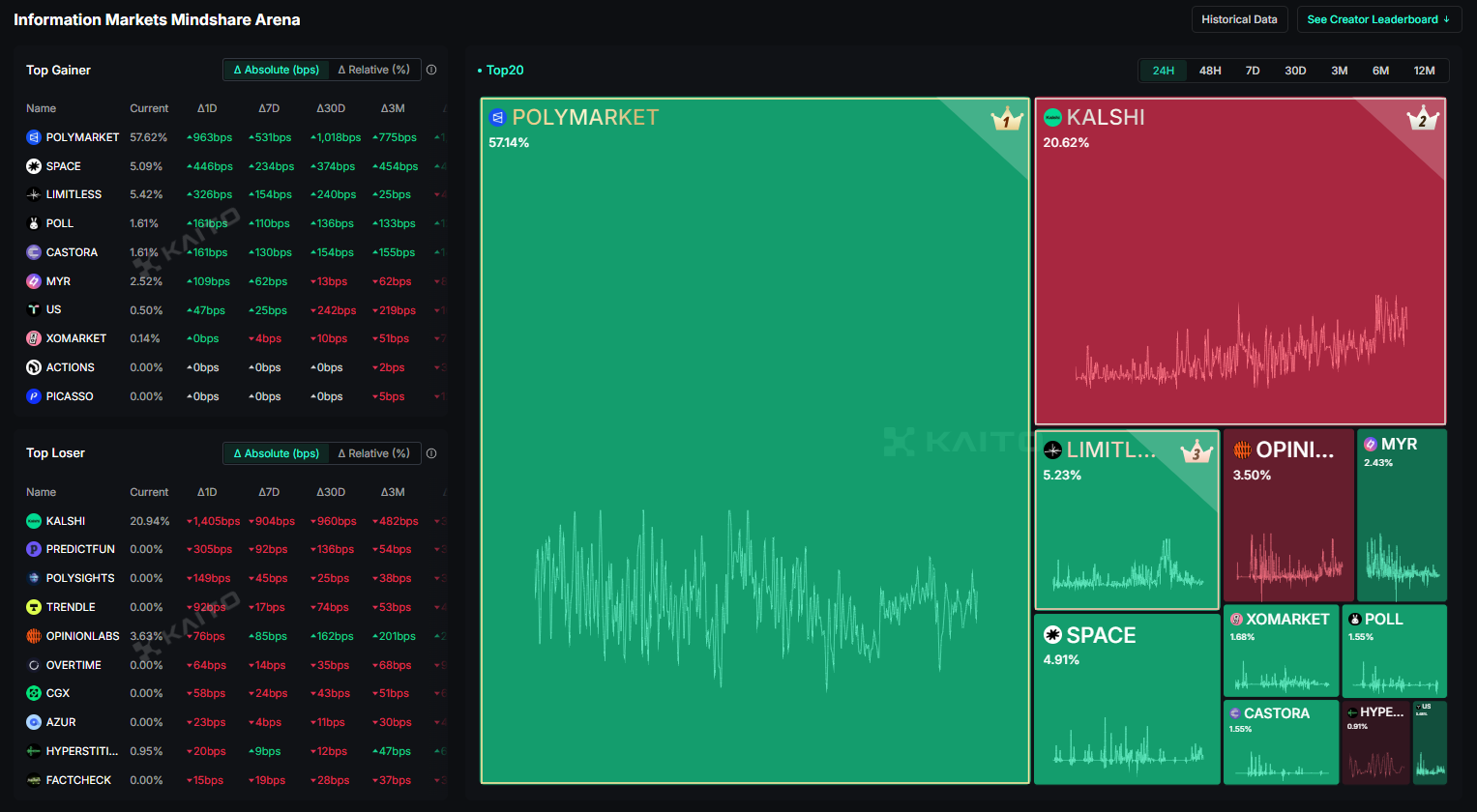Expand the See Creator Leaderboard dropdown
The image size is (1477, 812).
[x=1378, y=18]
